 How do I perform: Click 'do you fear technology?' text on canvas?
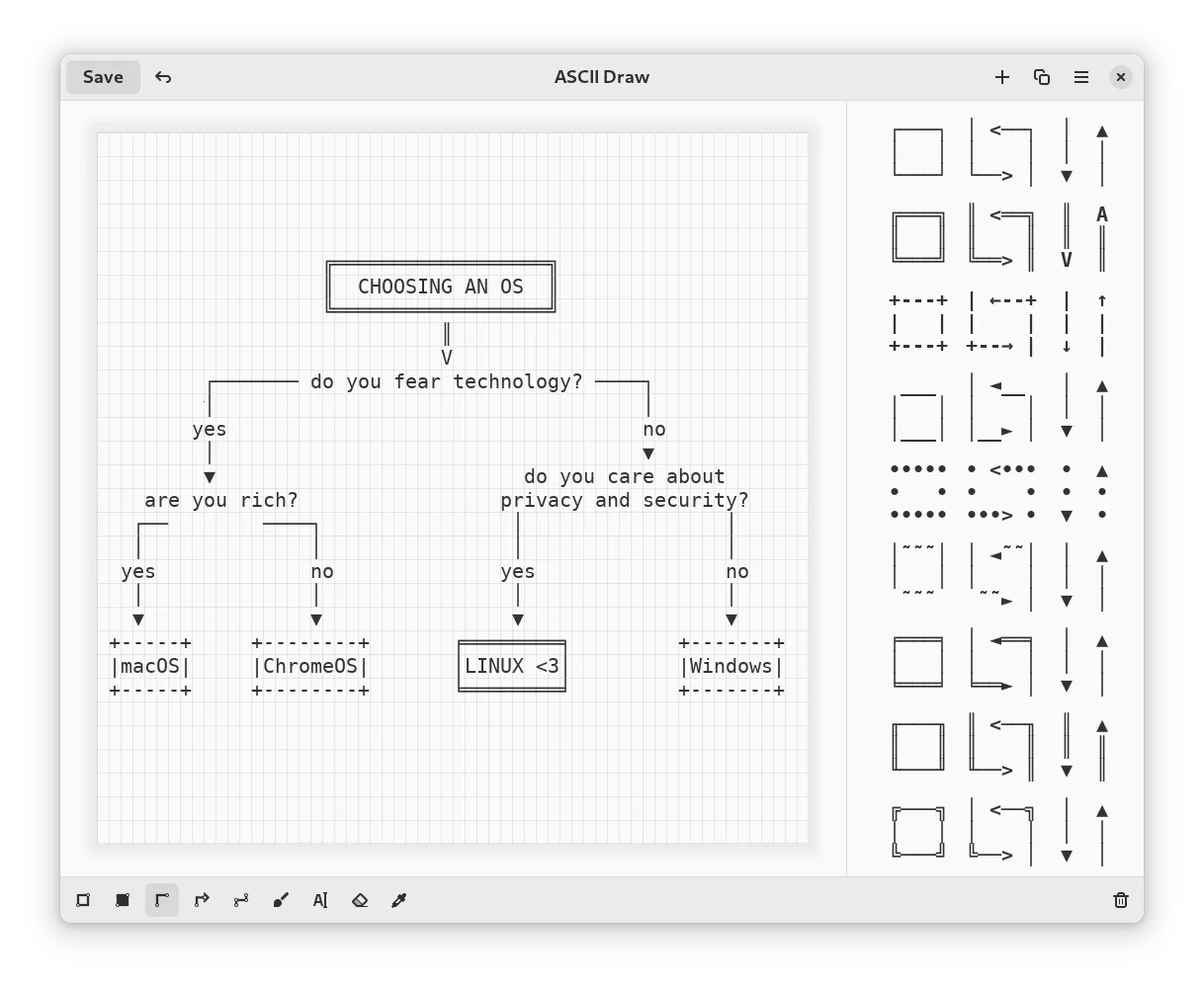coord(447,381)
